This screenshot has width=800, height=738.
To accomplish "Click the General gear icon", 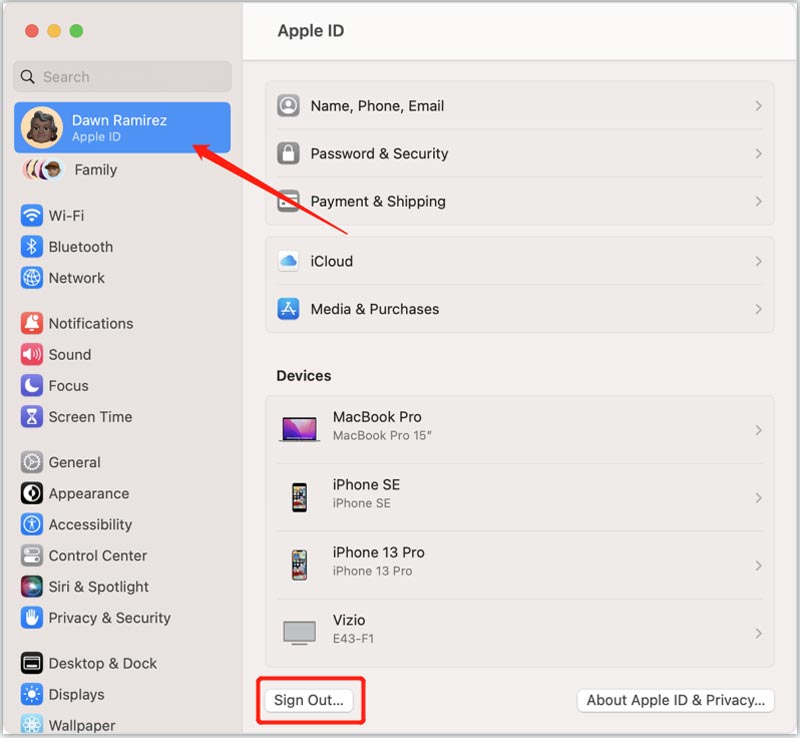I will [x=32, y=462].
